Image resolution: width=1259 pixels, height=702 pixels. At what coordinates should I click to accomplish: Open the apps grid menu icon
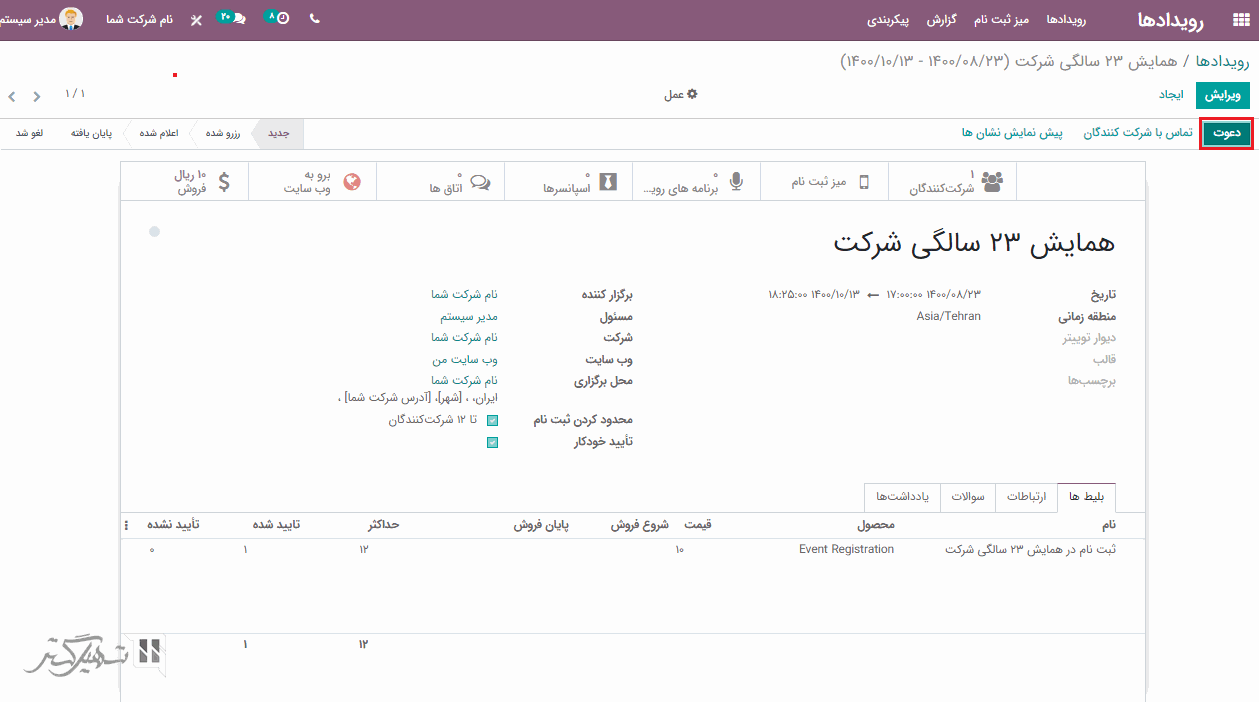pyautogui.click(x=1242, y=19)
